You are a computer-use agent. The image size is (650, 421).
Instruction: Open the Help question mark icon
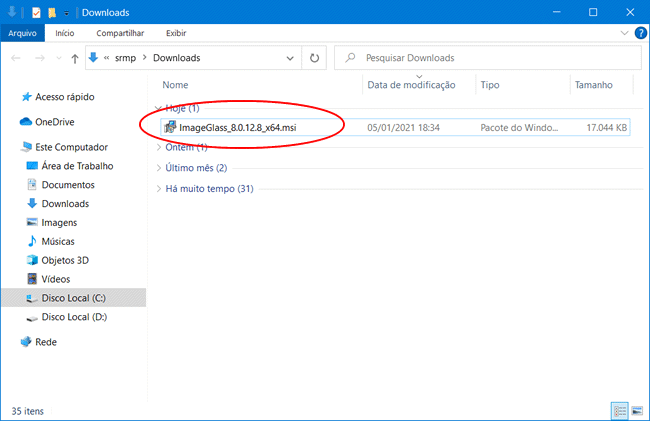(640, 33)
